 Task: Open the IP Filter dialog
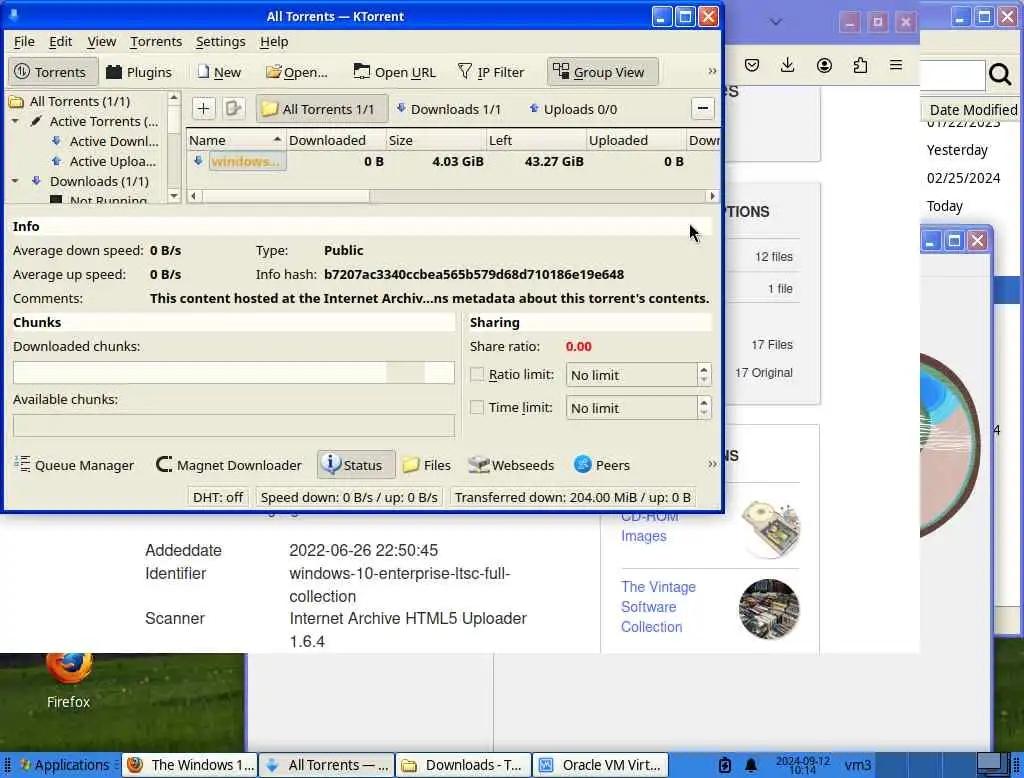click(x=491, y=72)
